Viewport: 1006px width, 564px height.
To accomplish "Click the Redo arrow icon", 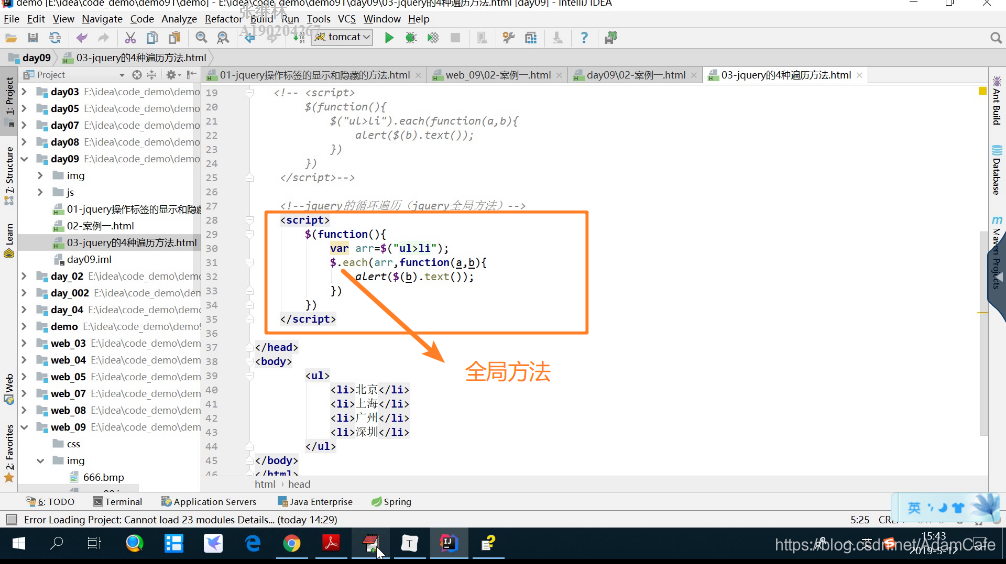I will pos(103,38).
